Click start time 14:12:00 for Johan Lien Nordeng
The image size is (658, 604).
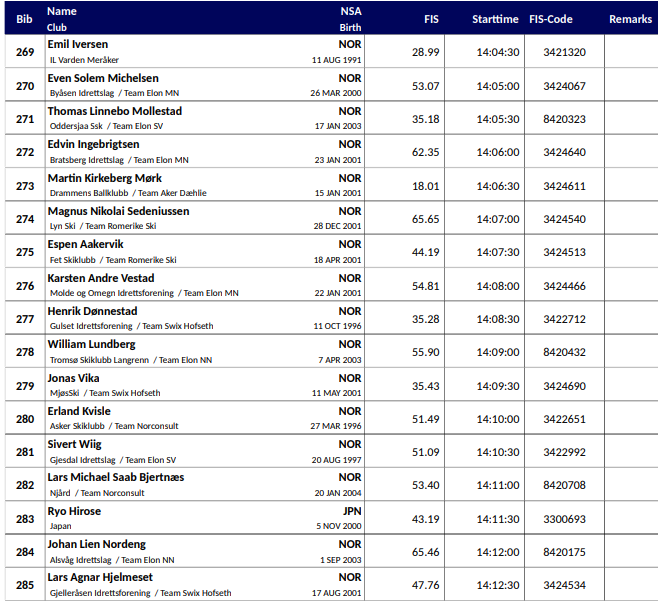click(x=496, y=552)
